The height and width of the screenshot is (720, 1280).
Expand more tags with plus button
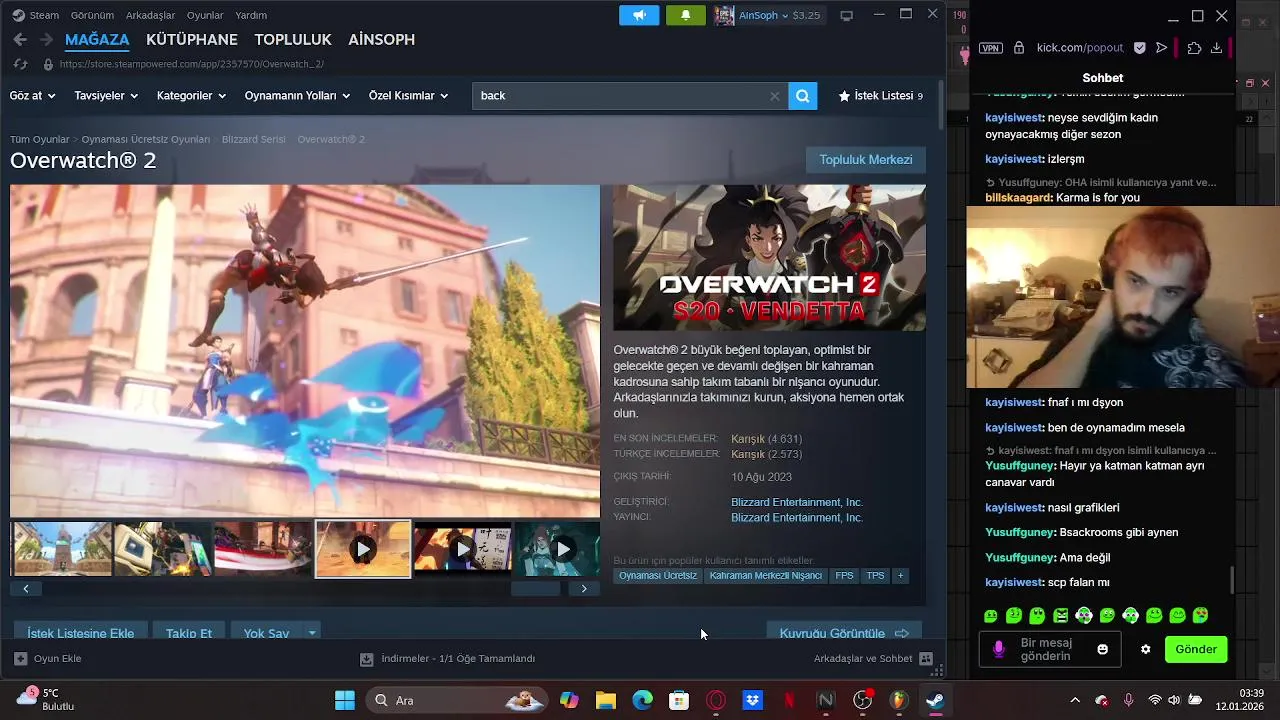coord(900,576)
